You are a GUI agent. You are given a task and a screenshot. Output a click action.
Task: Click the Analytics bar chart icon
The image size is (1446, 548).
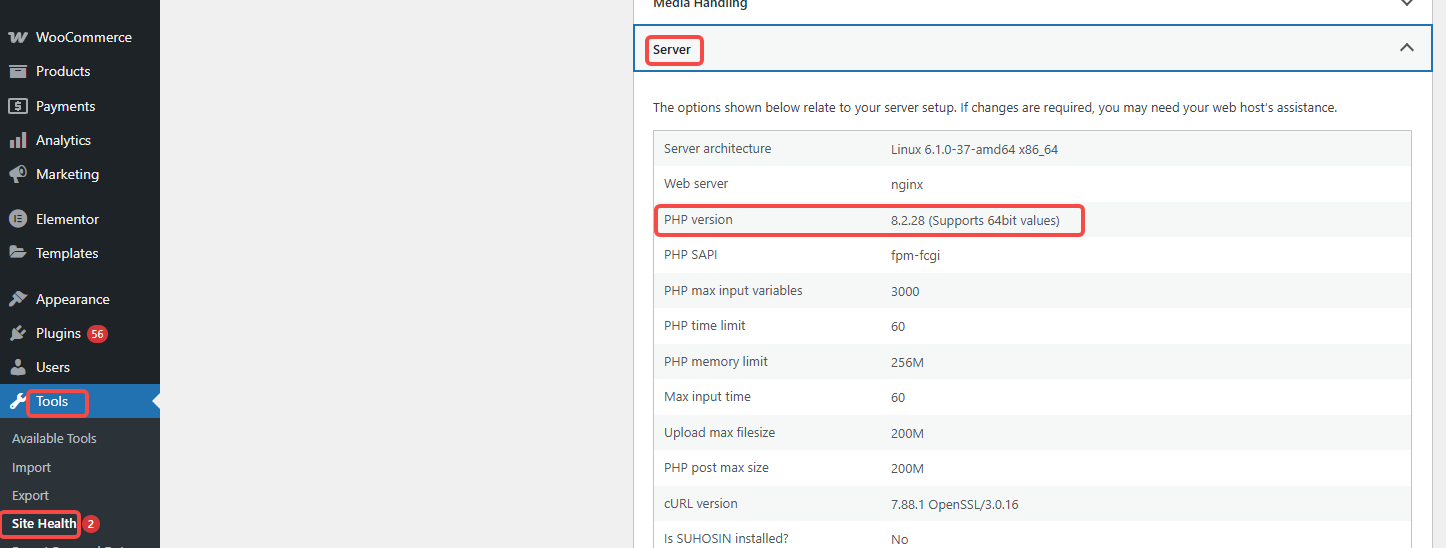coord(17,140)
